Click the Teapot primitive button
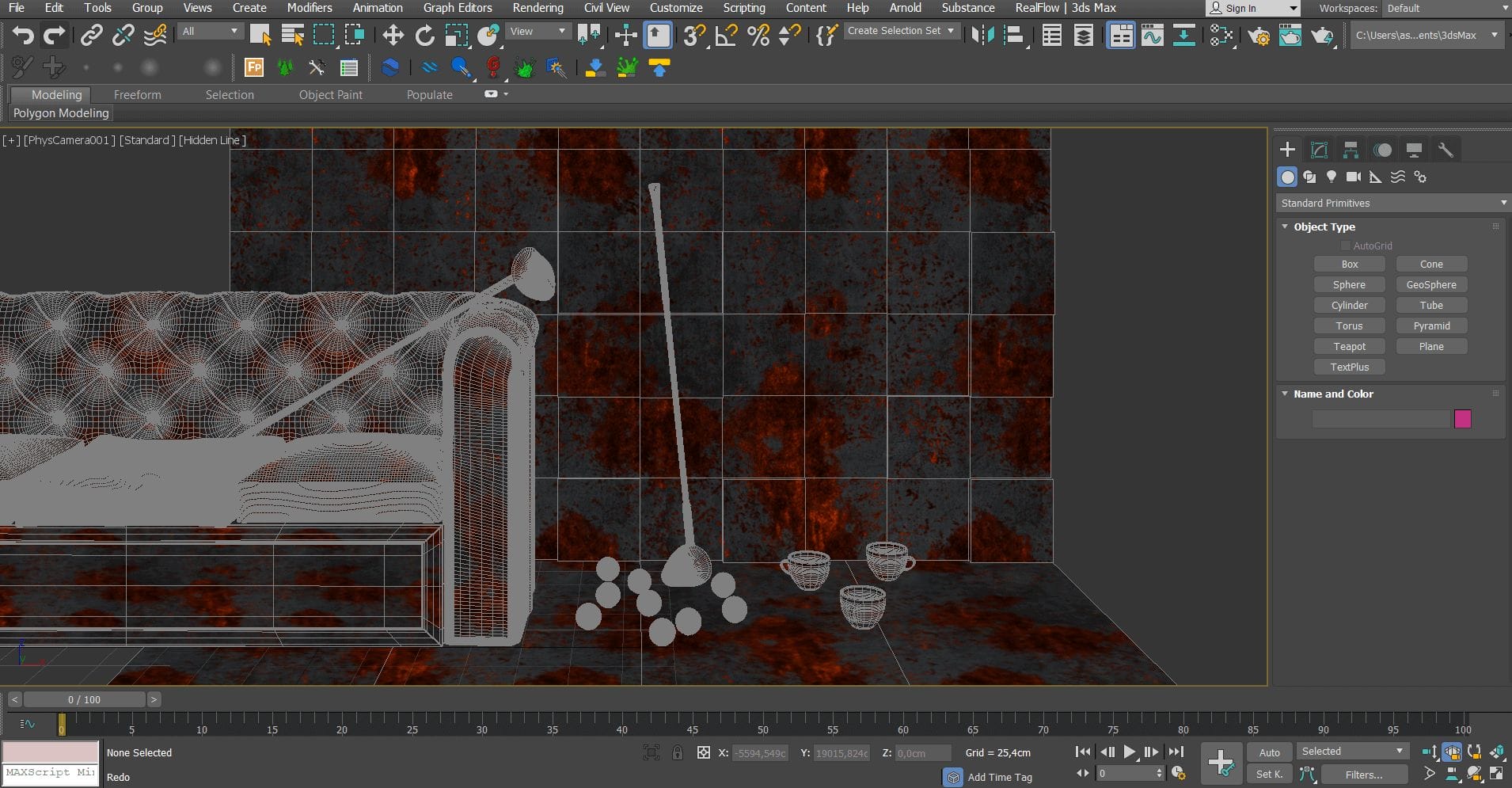The image size is (1512, 788). point(1349,346)
